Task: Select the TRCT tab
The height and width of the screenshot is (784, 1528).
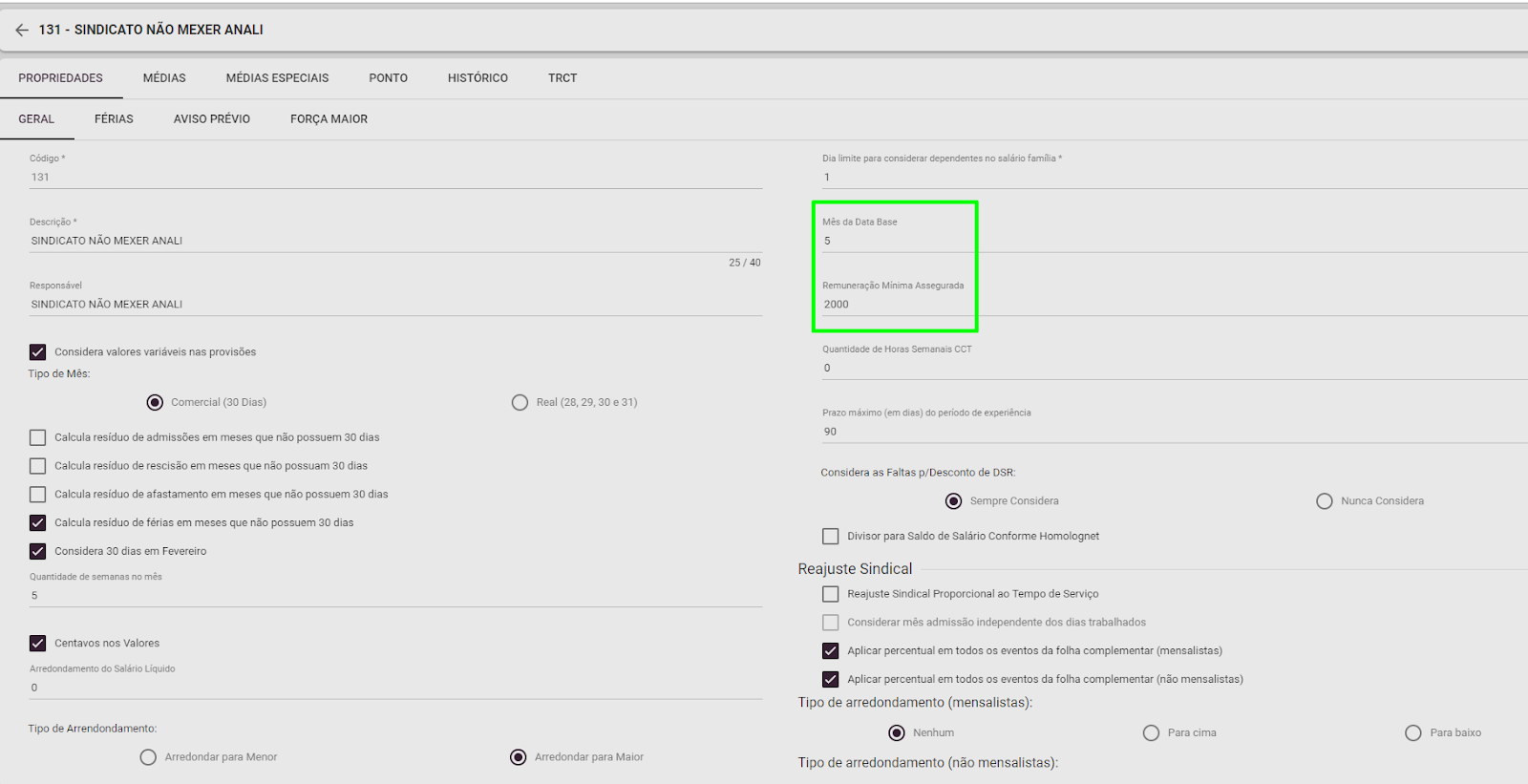Action: tap(562, 78)
